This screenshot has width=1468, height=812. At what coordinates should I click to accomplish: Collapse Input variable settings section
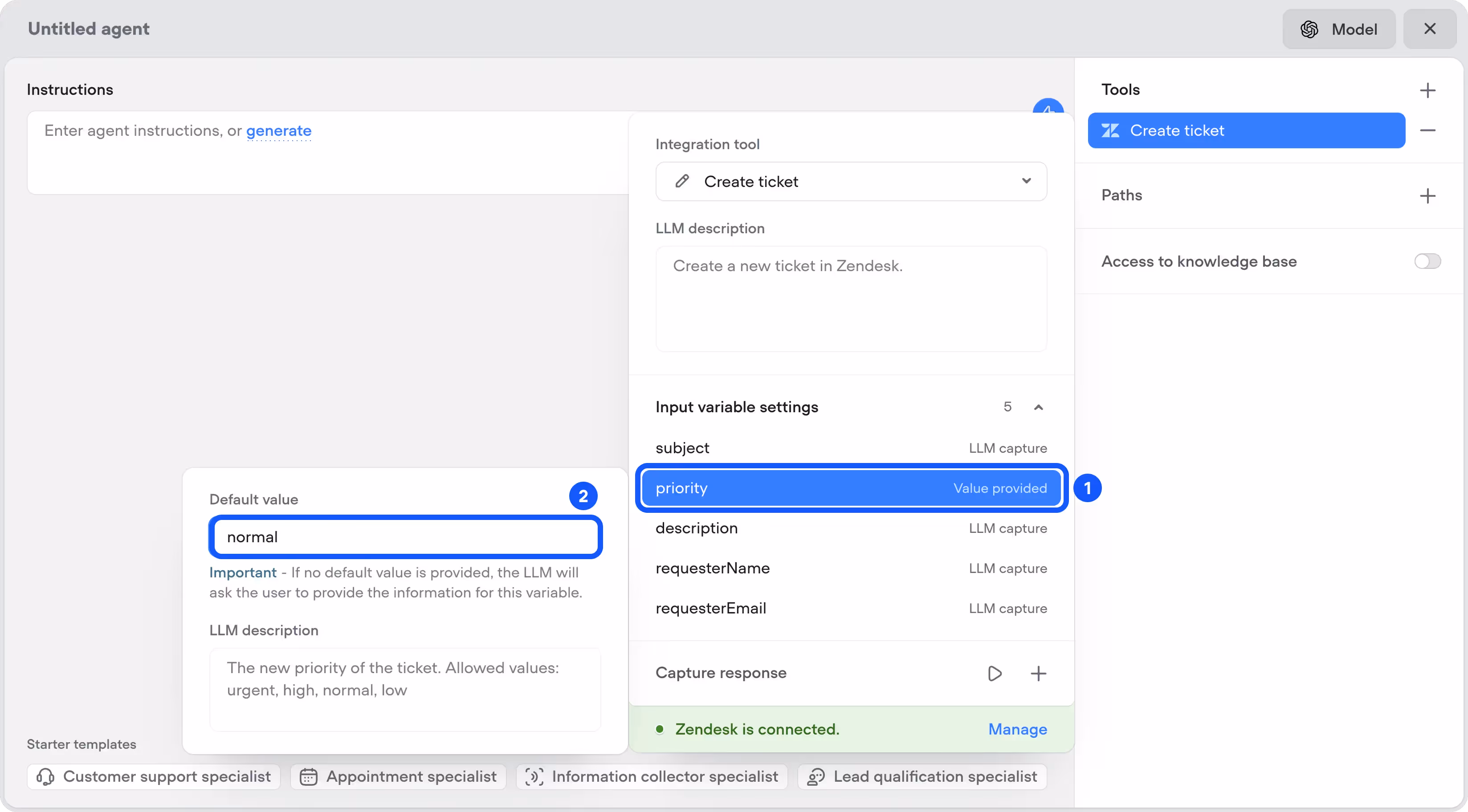click(1038, 407)
